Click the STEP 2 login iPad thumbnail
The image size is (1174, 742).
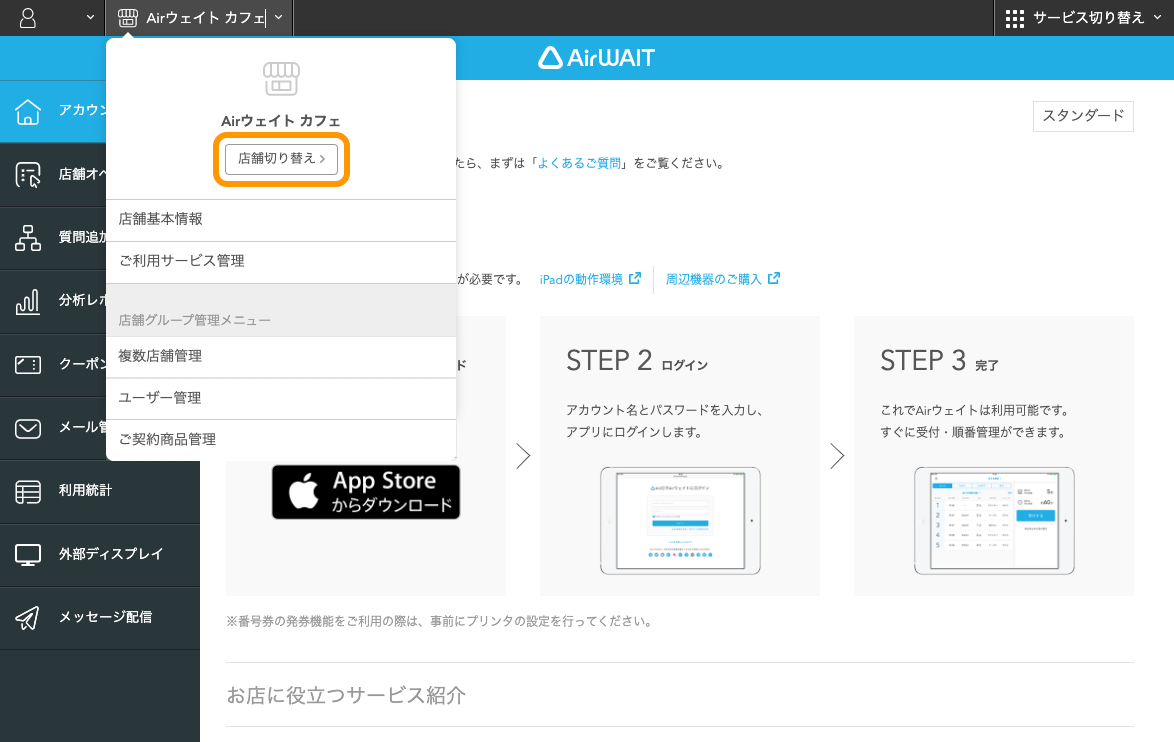point(681,520)
